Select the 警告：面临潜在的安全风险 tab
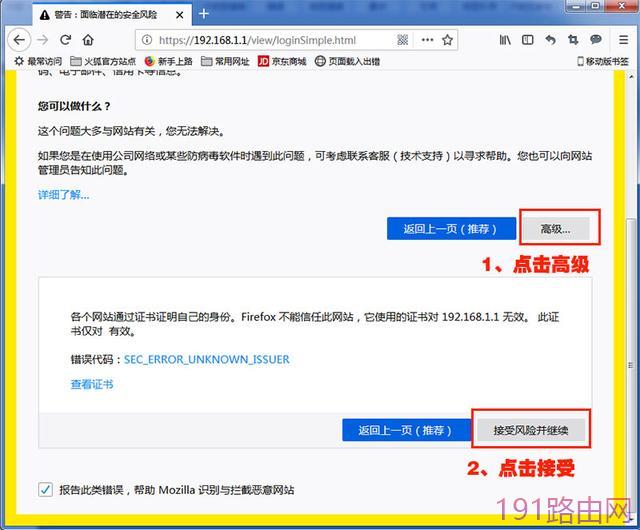Screen dimensions: 640x530 pyautogui.click(x=111, y=15)
